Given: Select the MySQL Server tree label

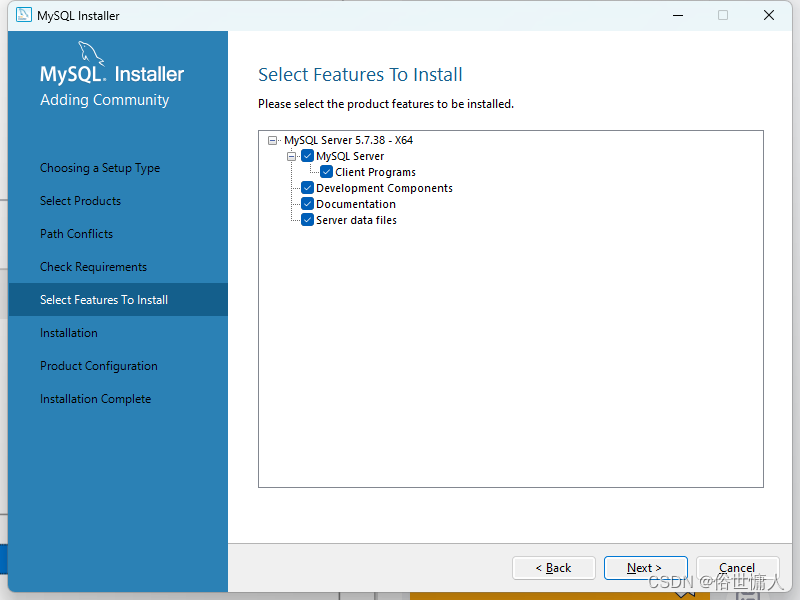Looking at the screenshot, I should tap(350, 156).
